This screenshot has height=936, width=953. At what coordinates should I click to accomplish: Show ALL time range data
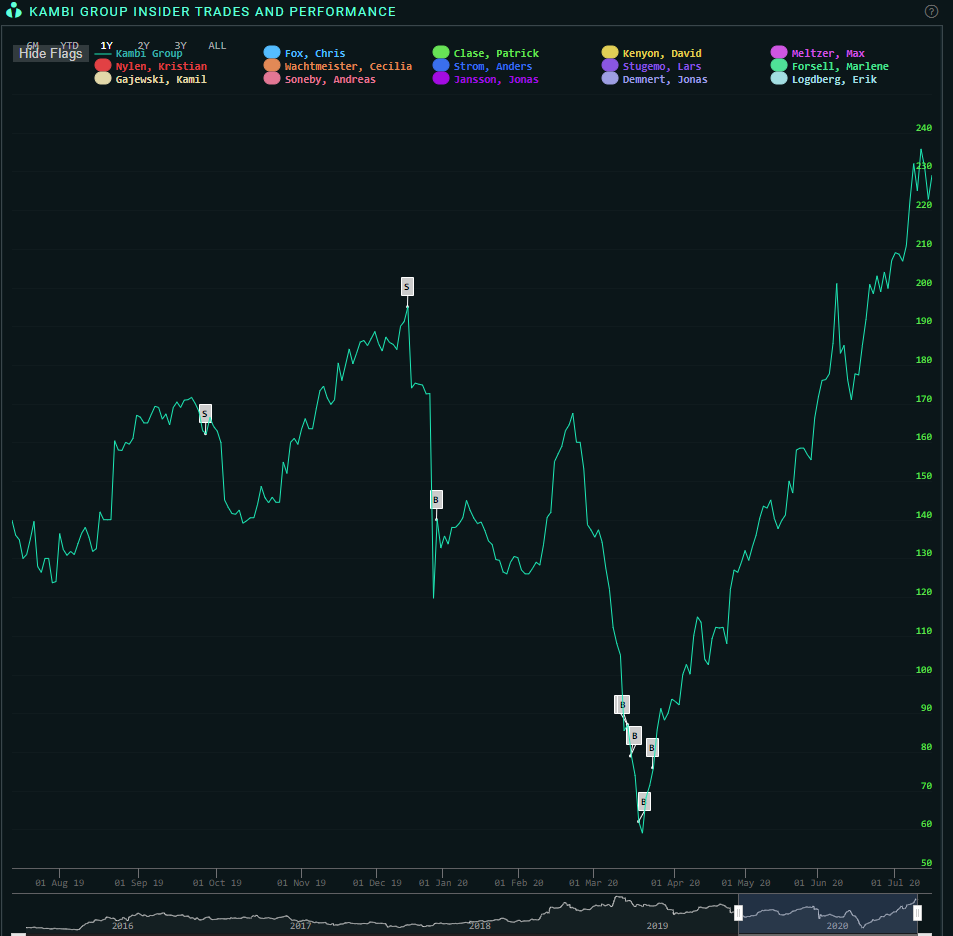click(x=217, y=46)
